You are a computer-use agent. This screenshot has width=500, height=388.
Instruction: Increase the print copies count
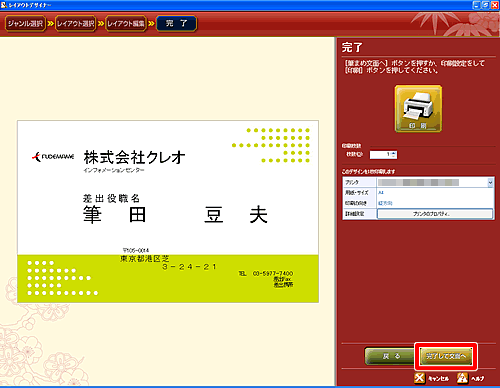tap(394, 153)
